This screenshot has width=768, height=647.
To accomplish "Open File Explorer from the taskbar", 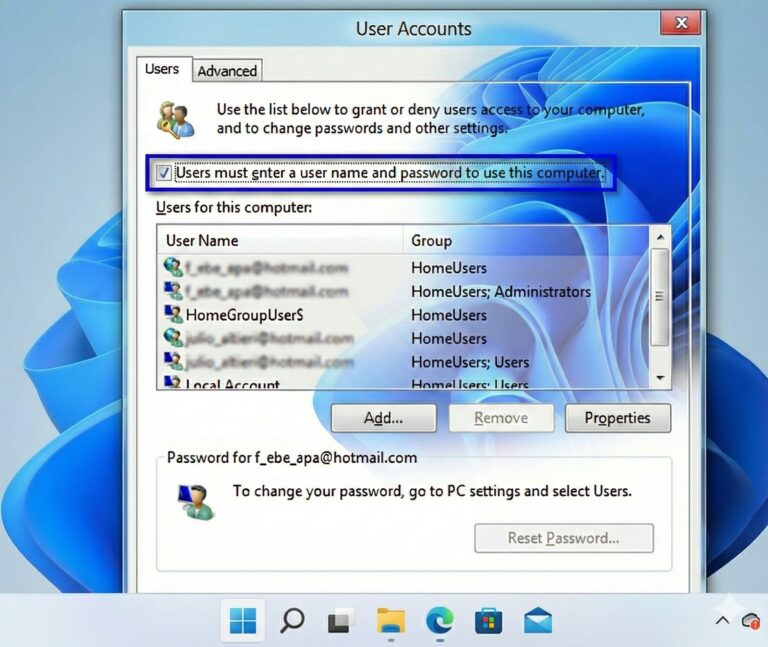I will [x=390, y=621].
